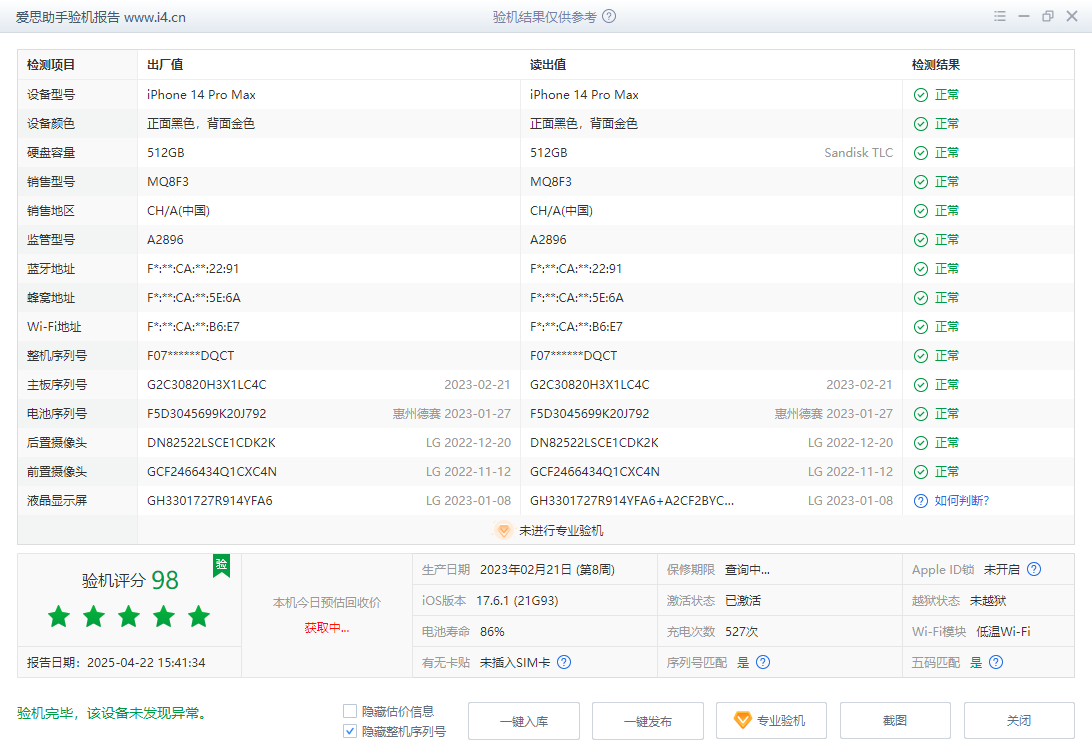
Task: Click the 验机评分 98 score
Action: click(x=130, y=580)
